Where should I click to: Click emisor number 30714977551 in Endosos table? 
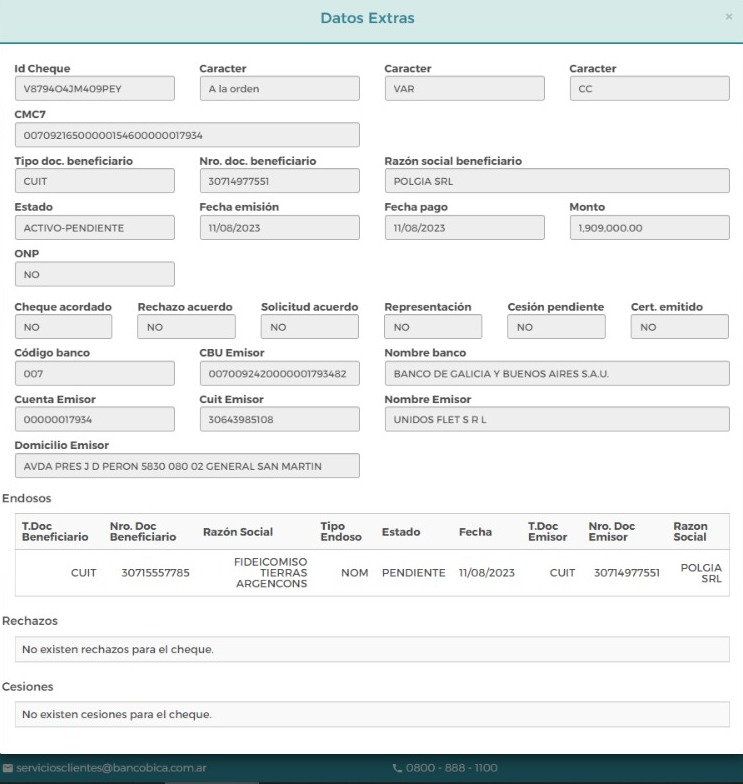[626, 573]
